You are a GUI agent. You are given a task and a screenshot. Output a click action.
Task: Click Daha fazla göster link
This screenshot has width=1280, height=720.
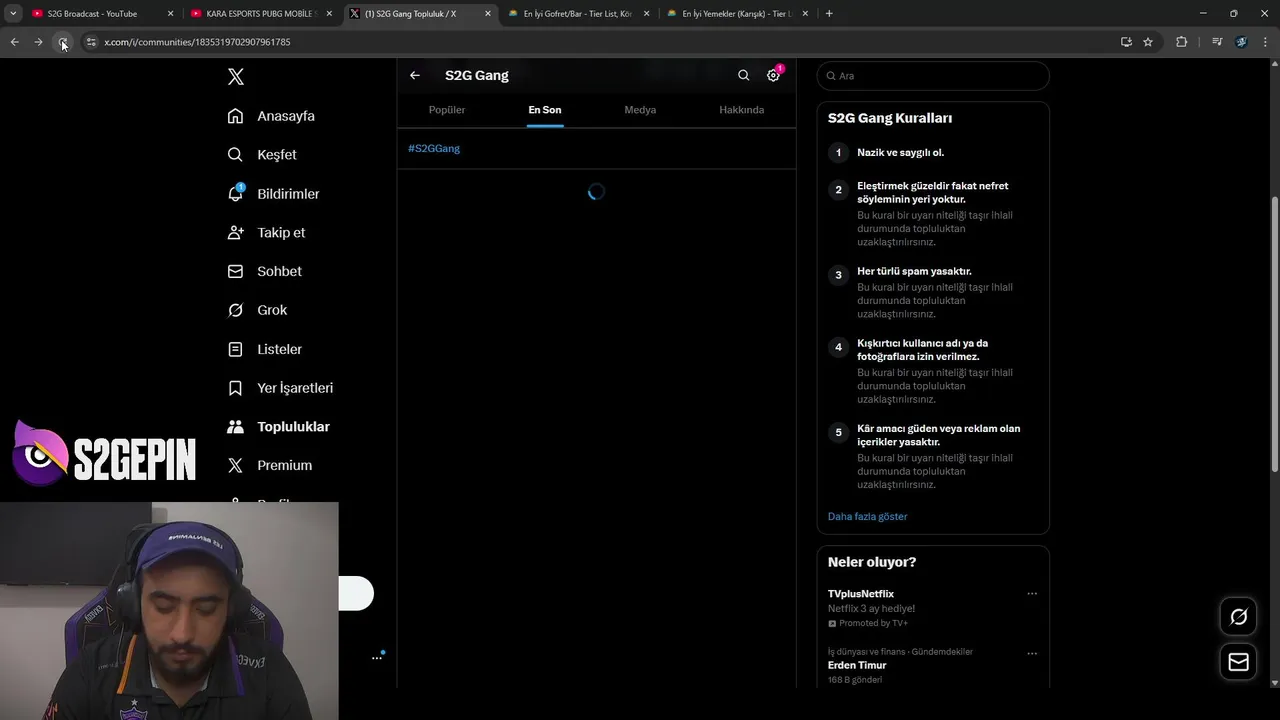pyautogui.click(x=867, y=516)
